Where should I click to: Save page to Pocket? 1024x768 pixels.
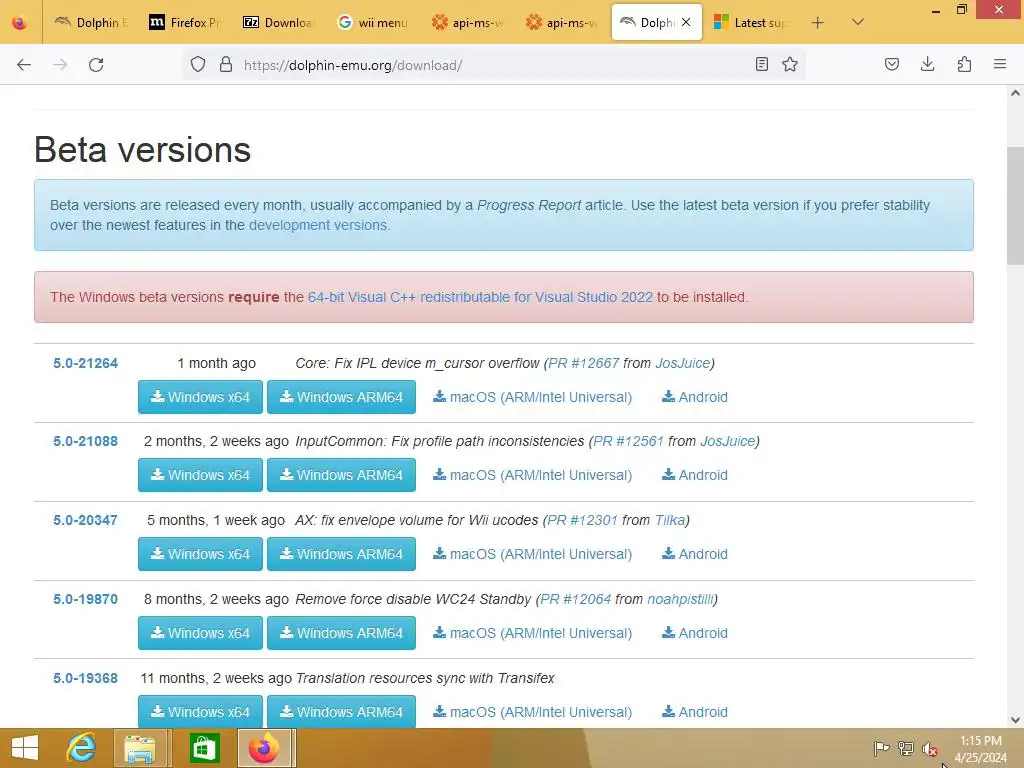pos(892,64)
